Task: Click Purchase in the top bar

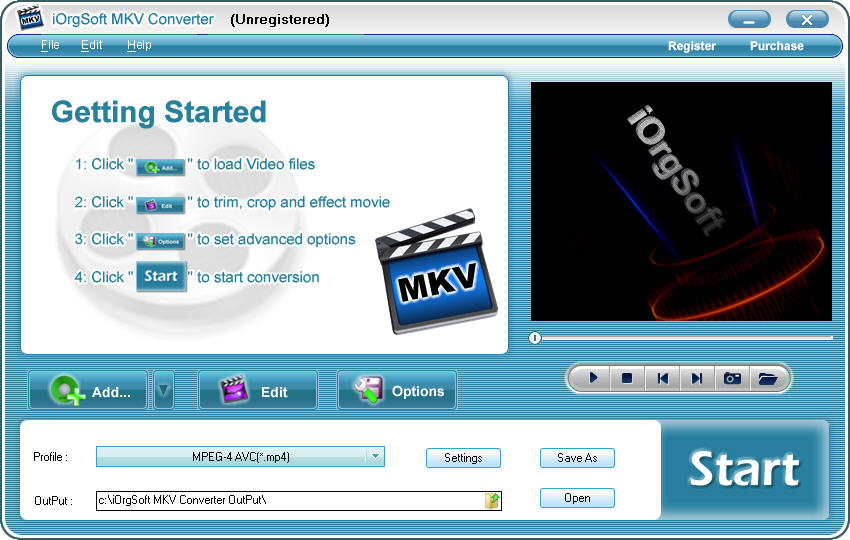Action: [x=777, y=46]
